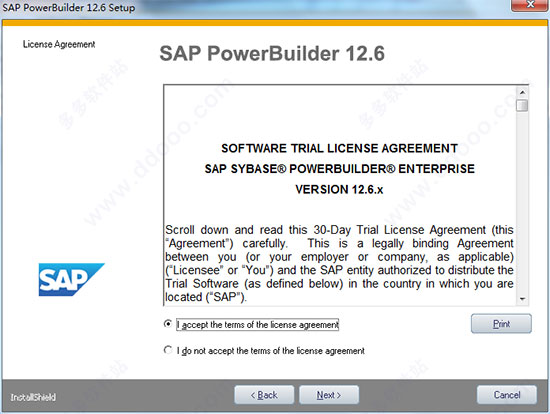550x414 pixels.
Task: Click the 'I accept the terms' label text
Action: [x=258, y=325]
